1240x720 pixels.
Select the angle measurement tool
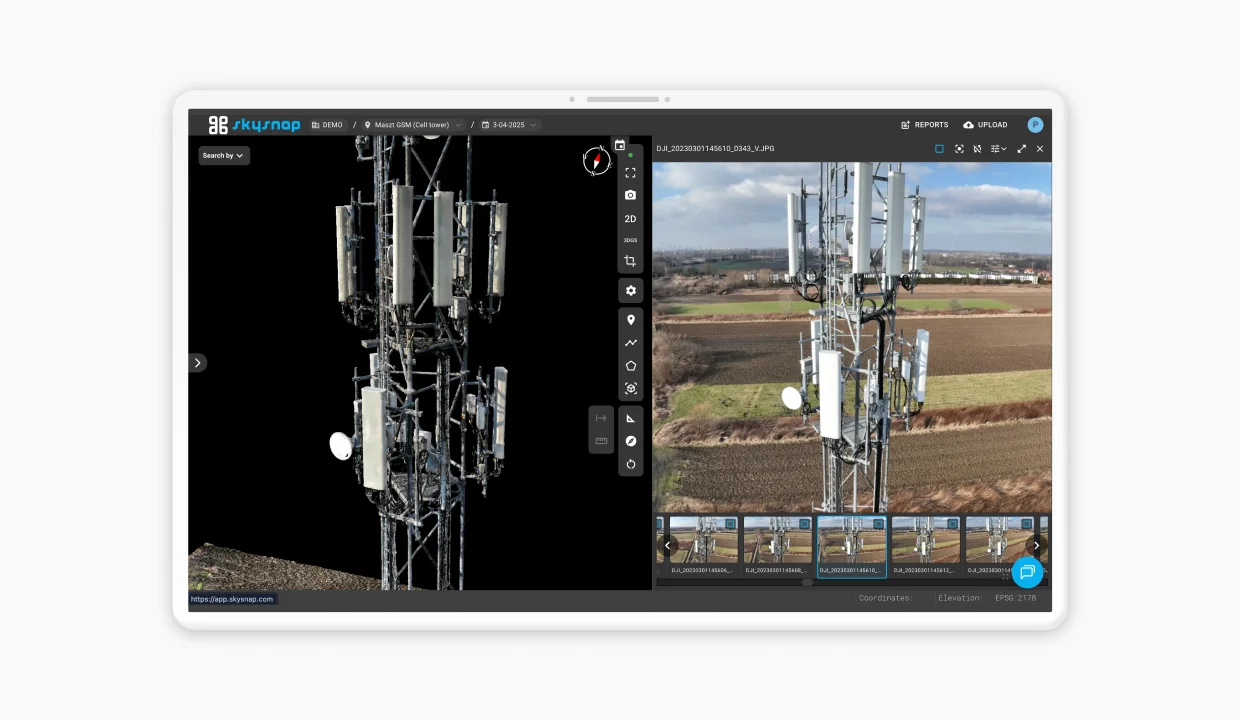tap(630, 418)
